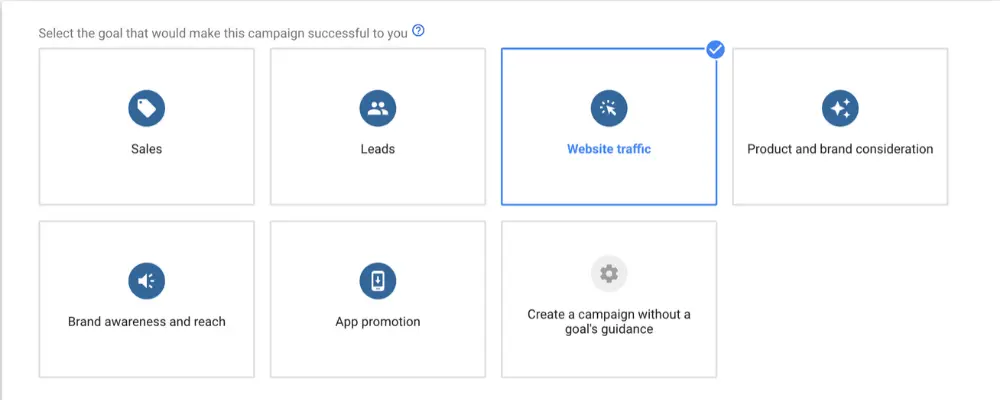Open the help question mark icon

point(418,31)
